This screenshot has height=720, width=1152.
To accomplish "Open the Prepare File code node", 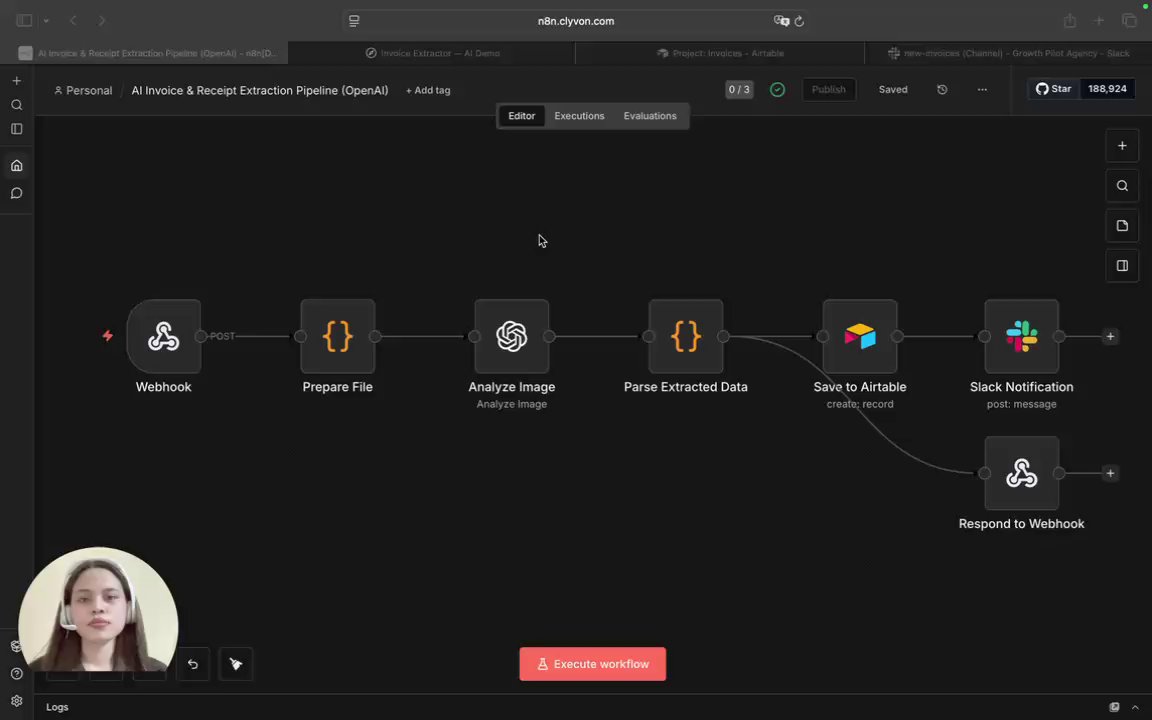I will coord(337,336).
